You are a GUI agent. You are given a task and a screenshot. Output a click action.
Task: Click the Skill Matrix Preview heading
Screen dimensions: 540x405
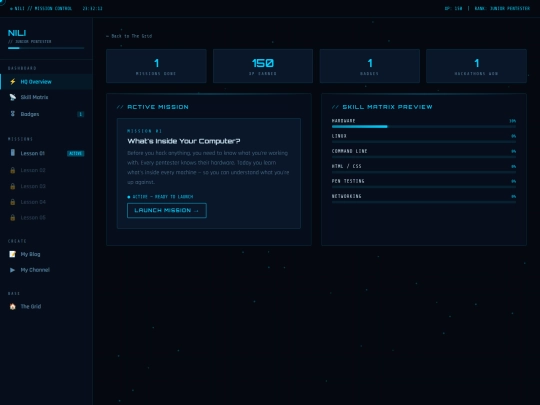click(382, 107)
